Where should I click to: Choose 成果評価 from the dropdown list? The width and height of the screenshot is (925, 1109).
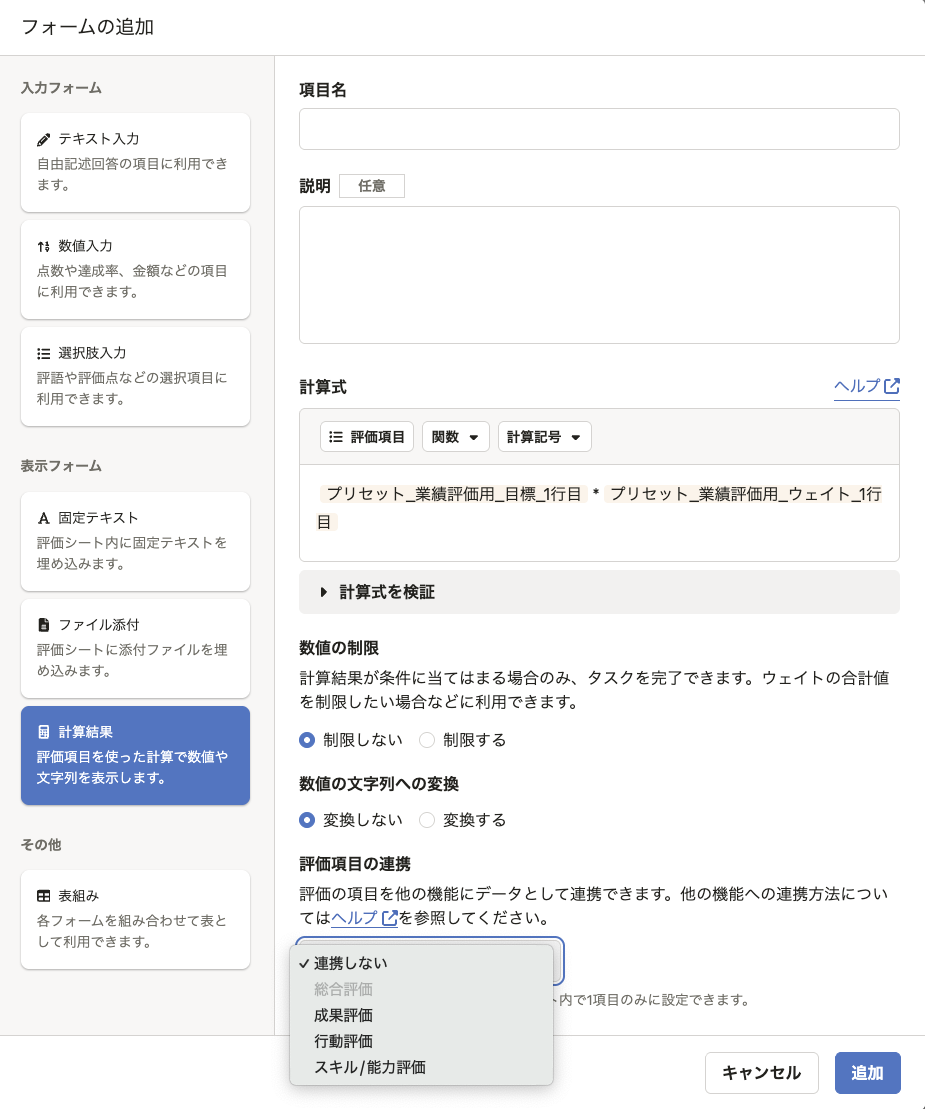pyautogui.click(x=343, y=1015)
